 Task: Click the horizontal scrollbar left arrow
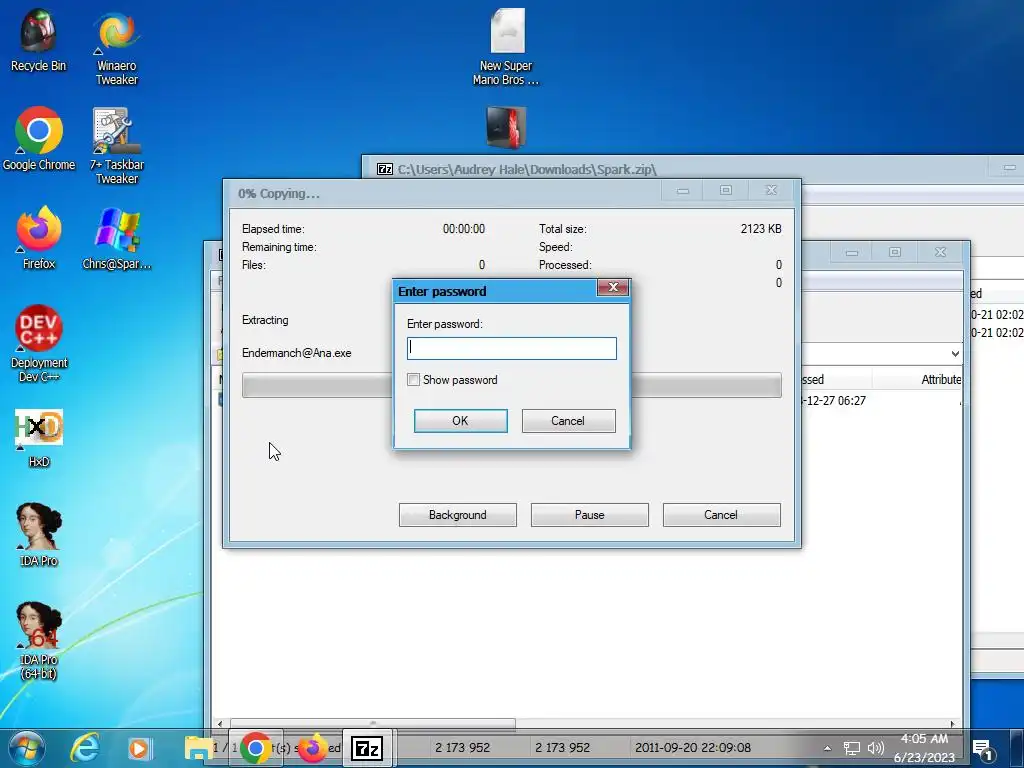[x=220, y=724]
